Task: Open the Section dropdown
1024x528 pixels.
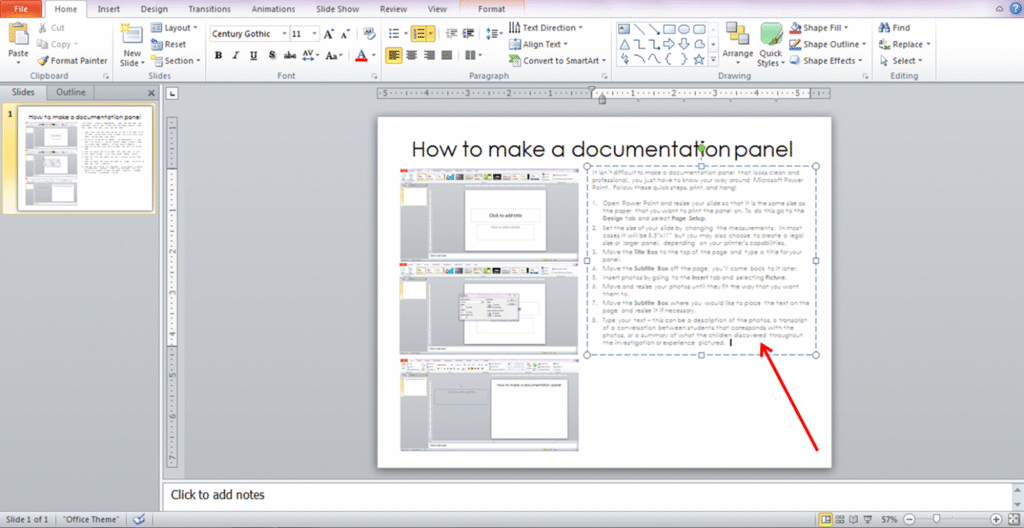Action: [174, 61]
